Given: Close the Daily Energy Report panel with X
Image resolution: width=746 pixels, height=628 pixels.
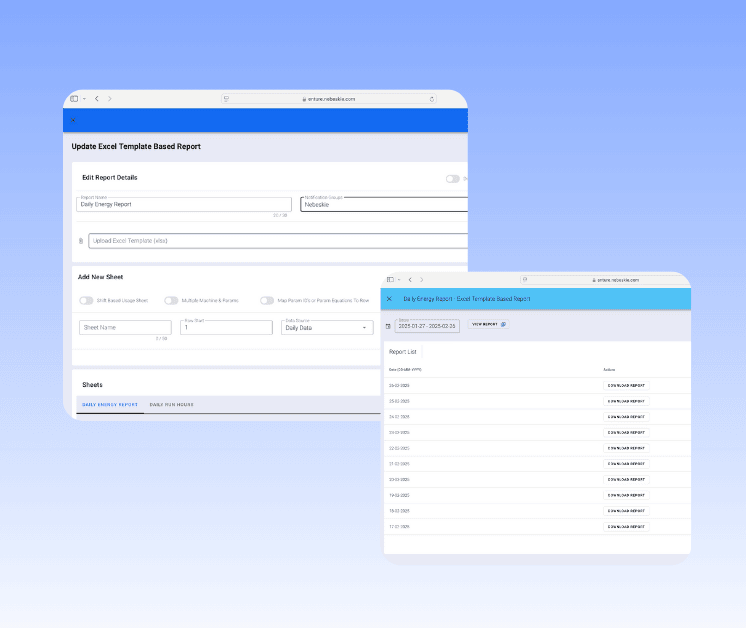Looking at the screenshot, I should pyautogui.click(x=389, y=299).
